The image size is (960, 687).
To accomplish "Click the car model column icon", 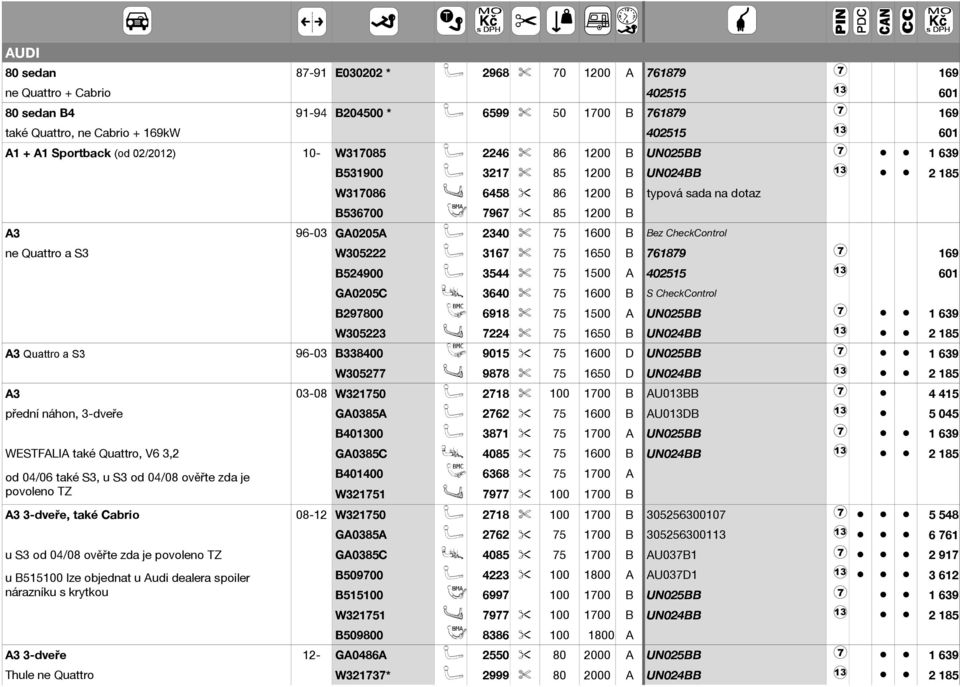I will point(137,21).
